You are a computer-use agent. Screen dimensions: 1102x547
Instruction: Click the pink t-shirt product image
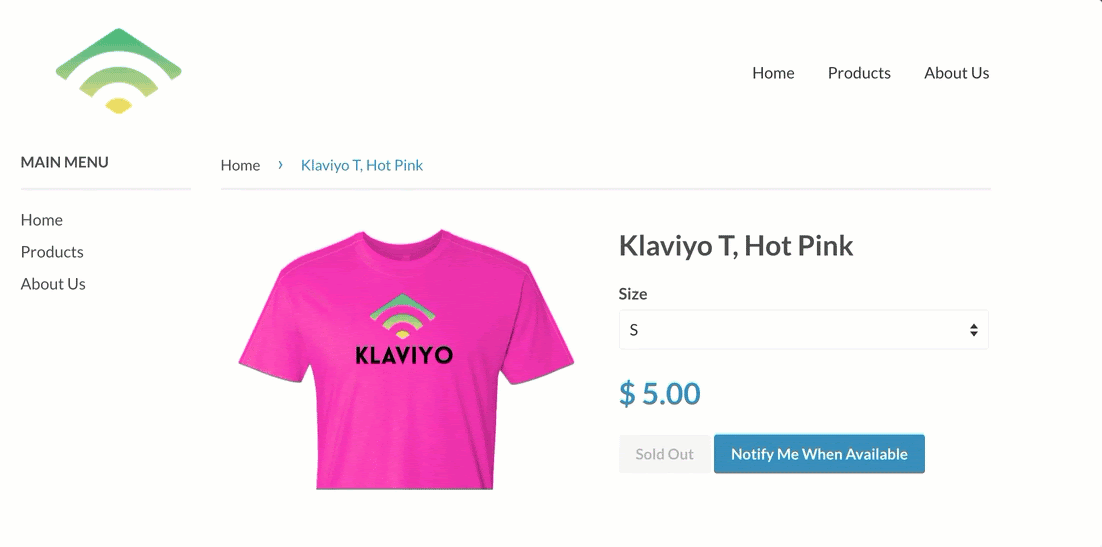coord(406,359)
